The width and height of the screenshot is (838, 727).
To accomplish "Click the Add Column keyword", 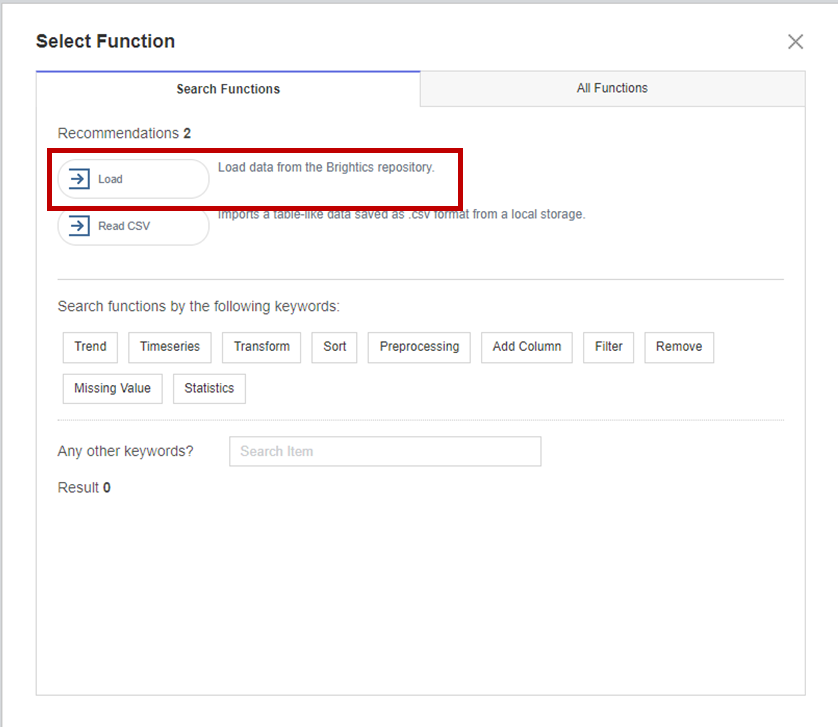I will point(527,347).
